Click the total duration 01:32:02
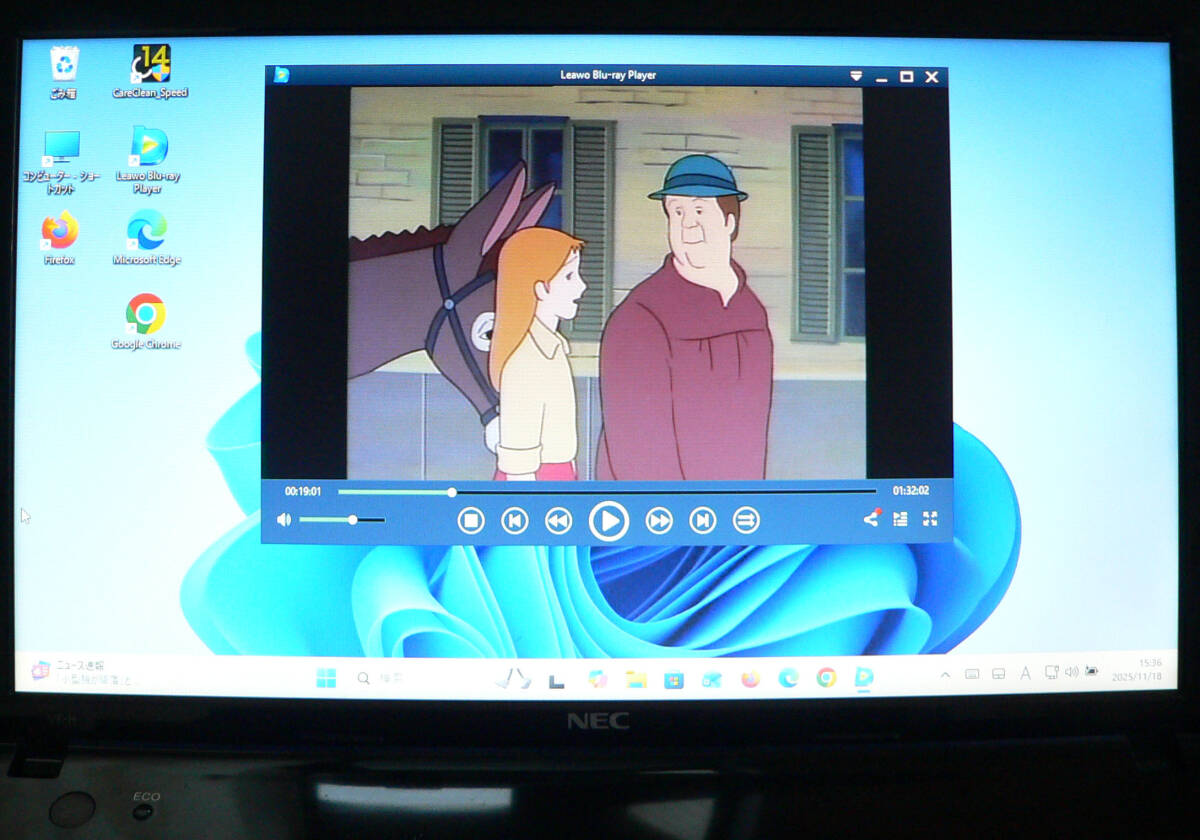The width and height of the screenshot is (1200, 840). point(911,491)
